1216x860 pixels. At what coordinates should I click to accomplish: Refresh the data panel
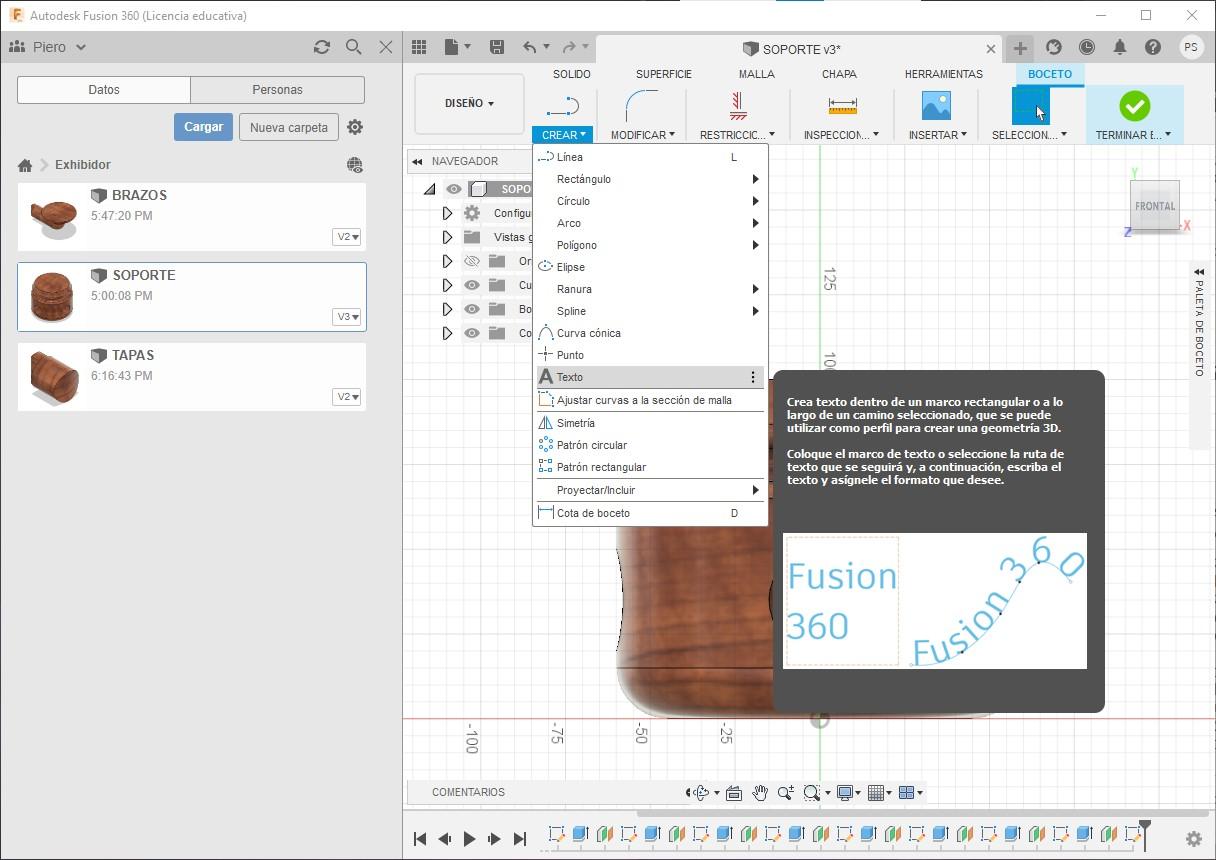[322, 47]
